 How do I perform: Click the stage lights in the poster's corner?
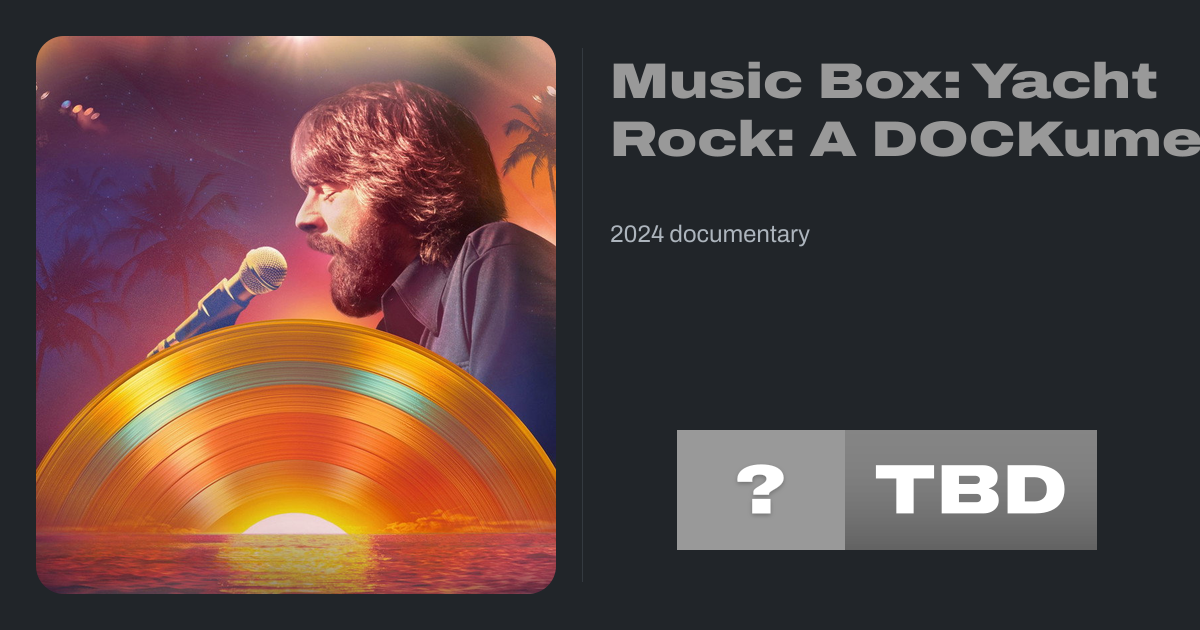pyautogui.click(x=80, y=112)
